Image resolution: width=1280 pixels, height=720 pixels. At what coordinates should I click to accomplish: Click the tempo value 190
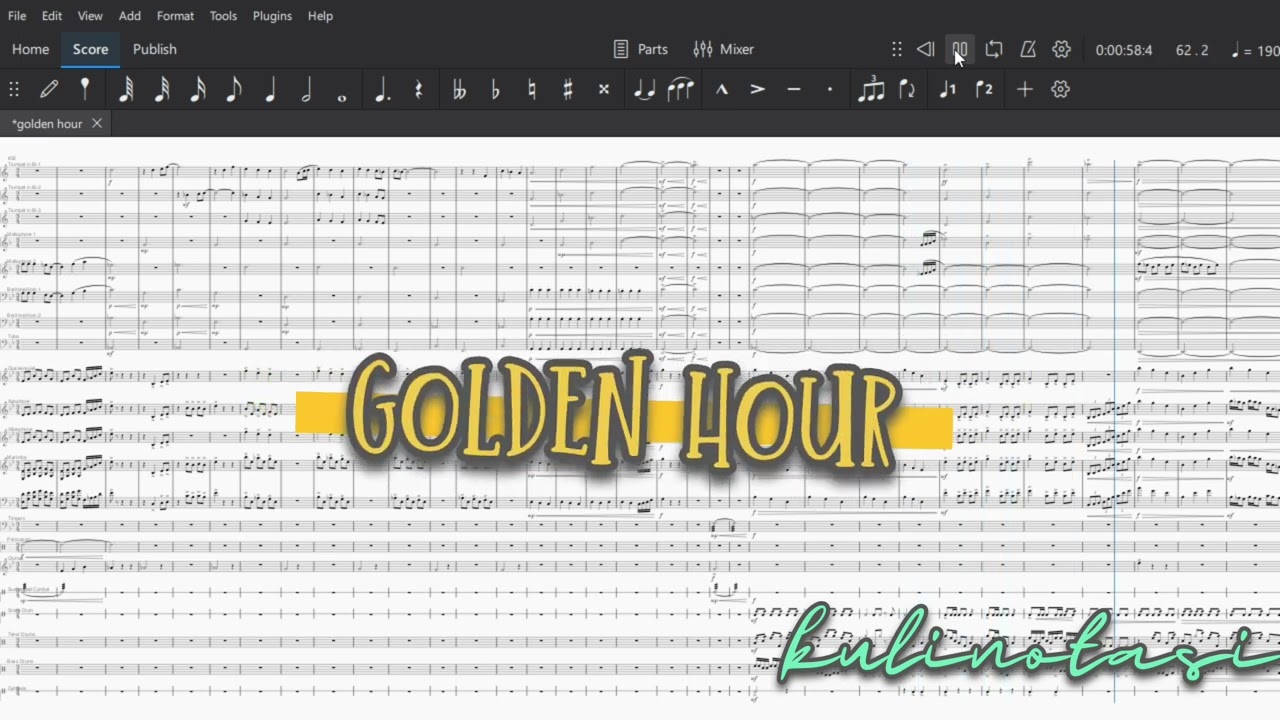[x=1268, y=50]
